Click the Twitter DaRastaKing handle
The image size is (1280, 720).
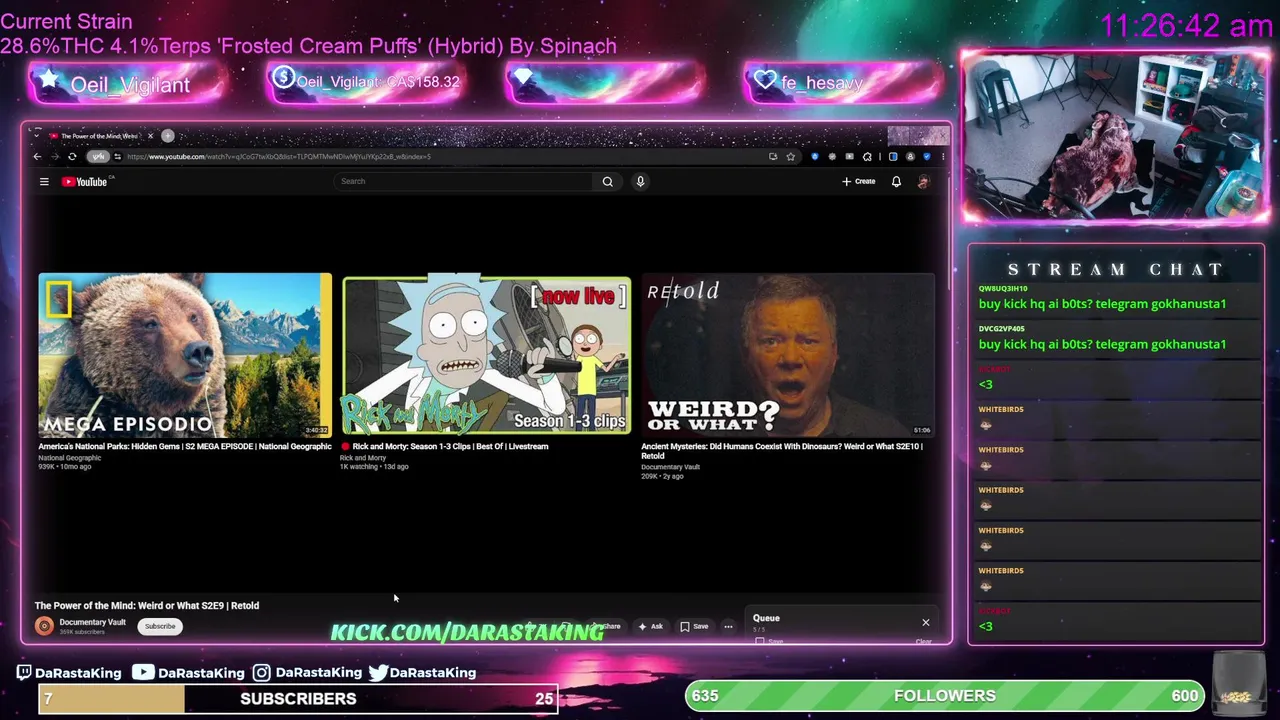422,673
